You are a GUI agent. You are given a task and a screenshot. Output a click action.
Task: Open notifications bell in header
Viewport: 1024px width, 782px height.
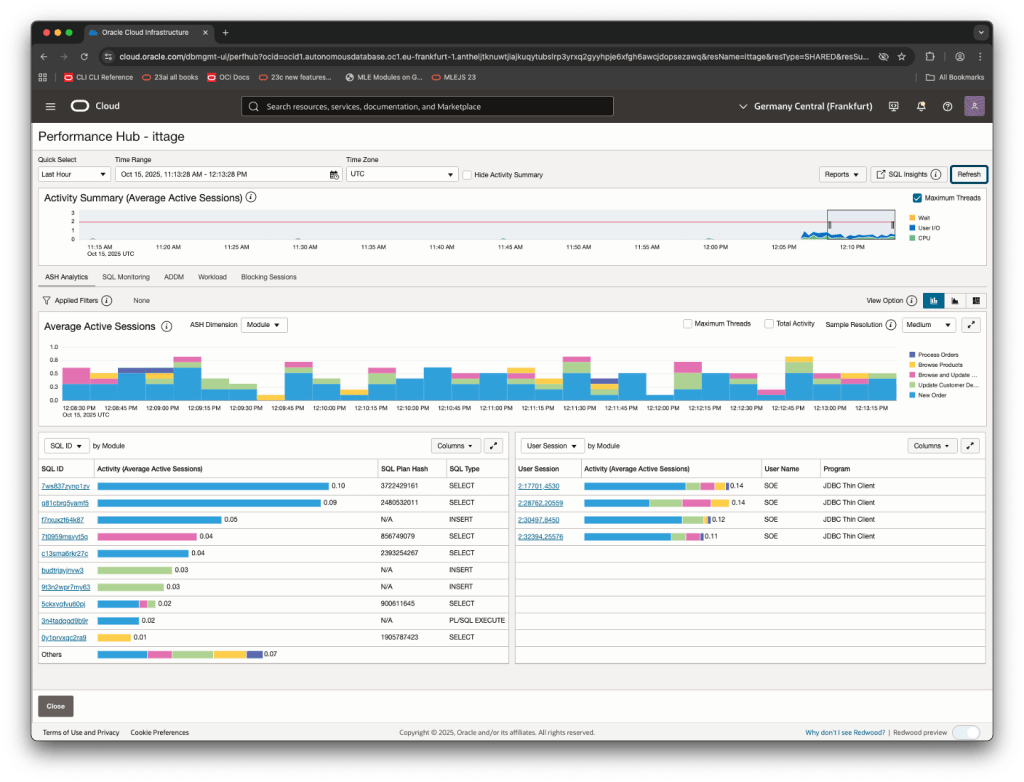[920, 106]
